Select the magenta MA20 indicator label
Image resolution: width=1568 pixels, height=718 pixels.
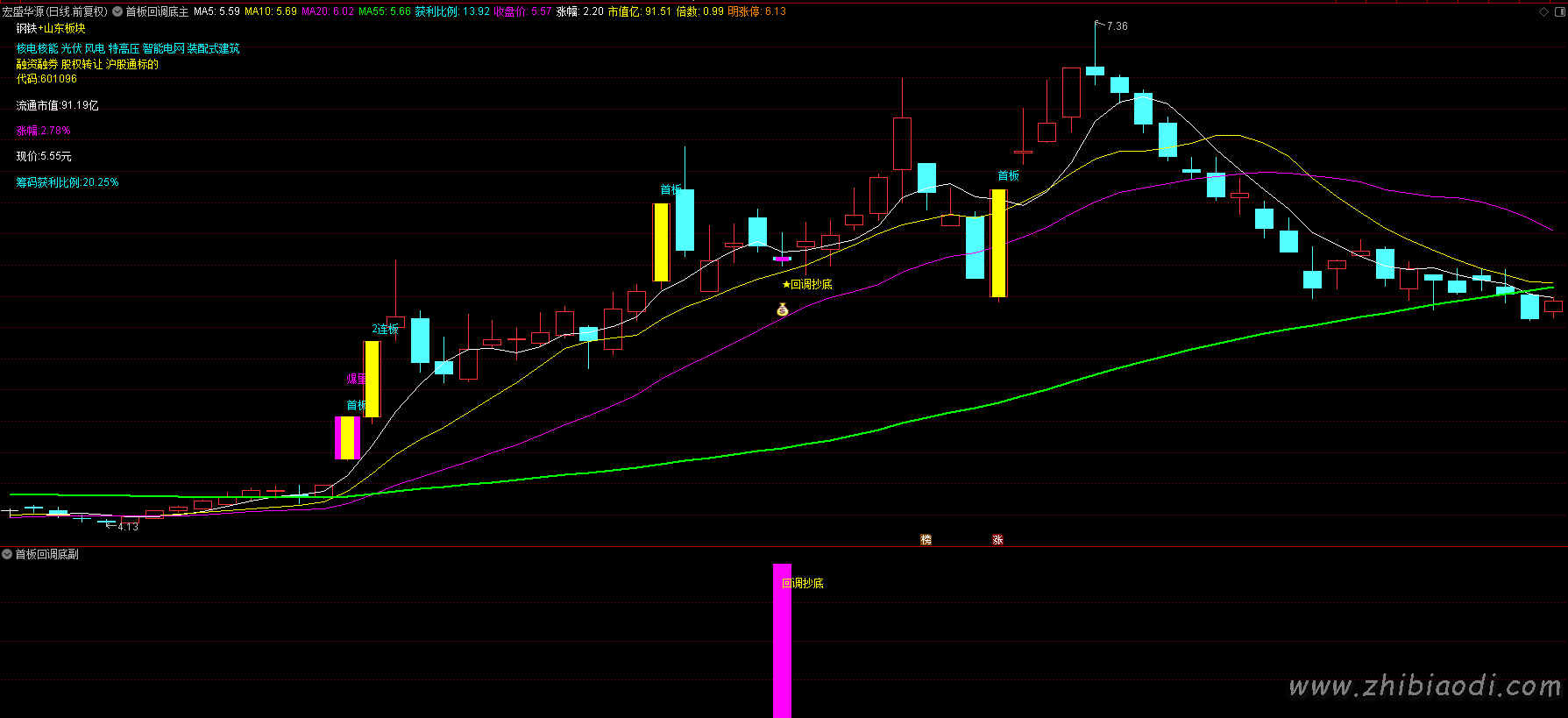(x=328, y=11)
